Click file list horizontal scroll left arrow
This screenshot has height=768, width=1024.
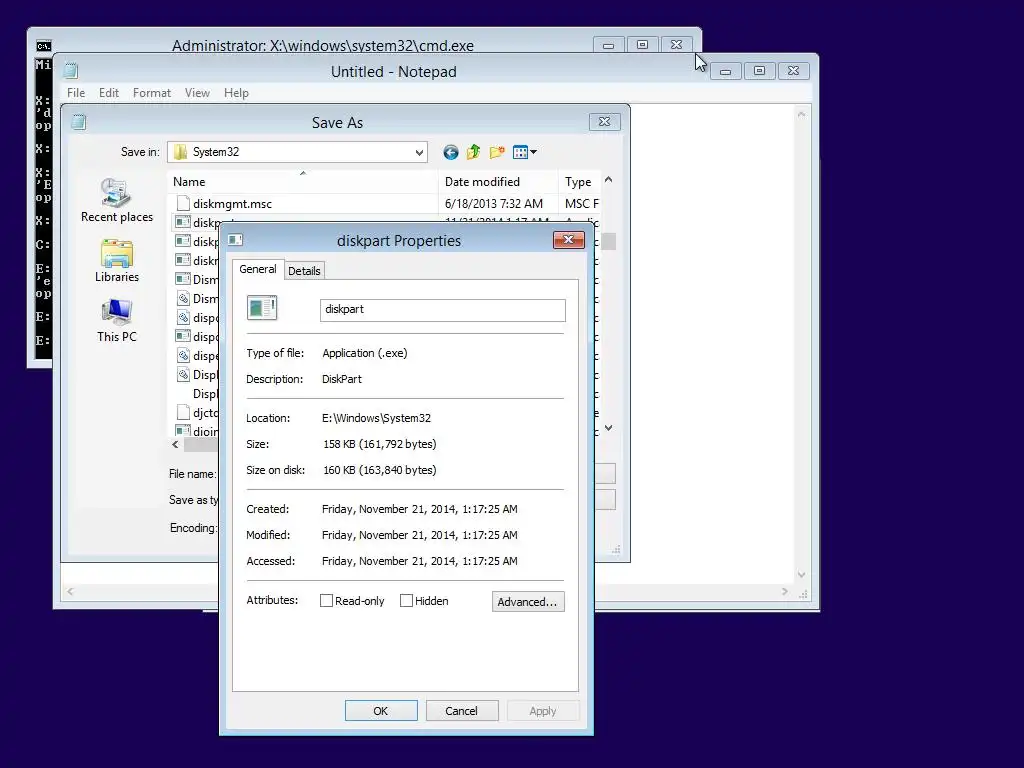[x=175, y=445]
